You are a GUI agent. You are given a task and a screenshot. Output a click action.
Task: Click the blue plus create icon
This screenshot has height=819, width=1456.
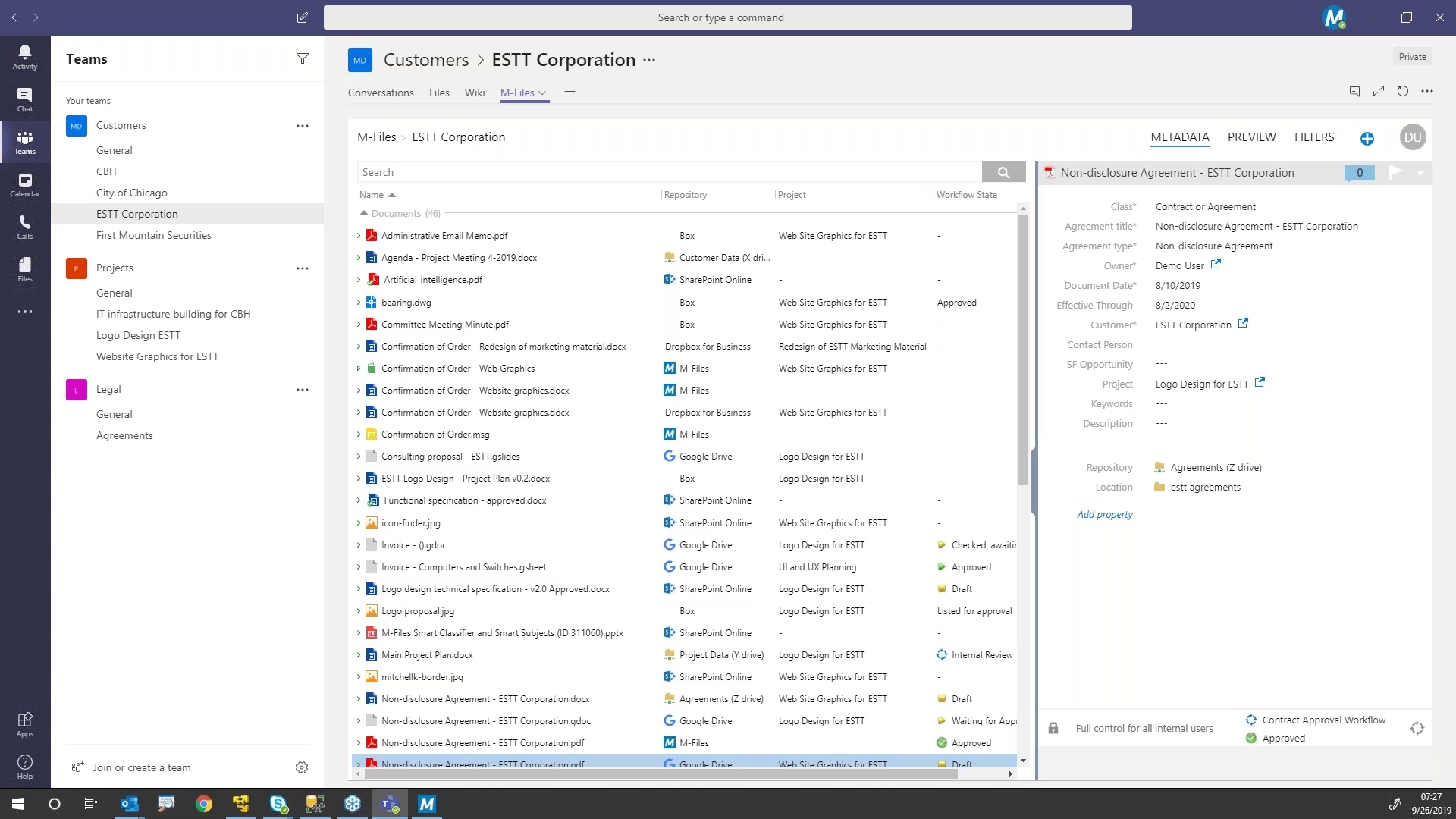click(1367, 138)
